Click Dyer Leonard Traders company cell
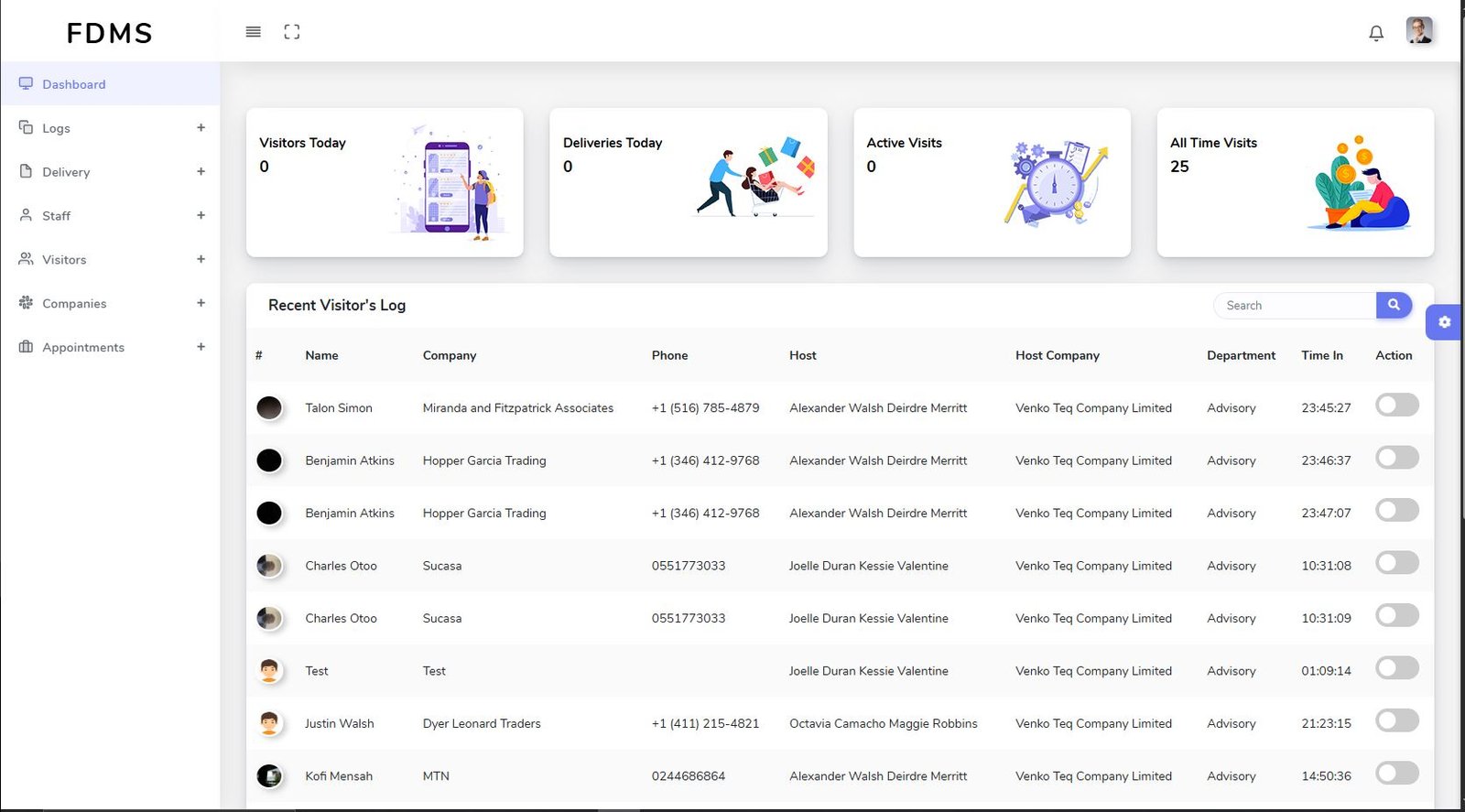 point(482,724)
